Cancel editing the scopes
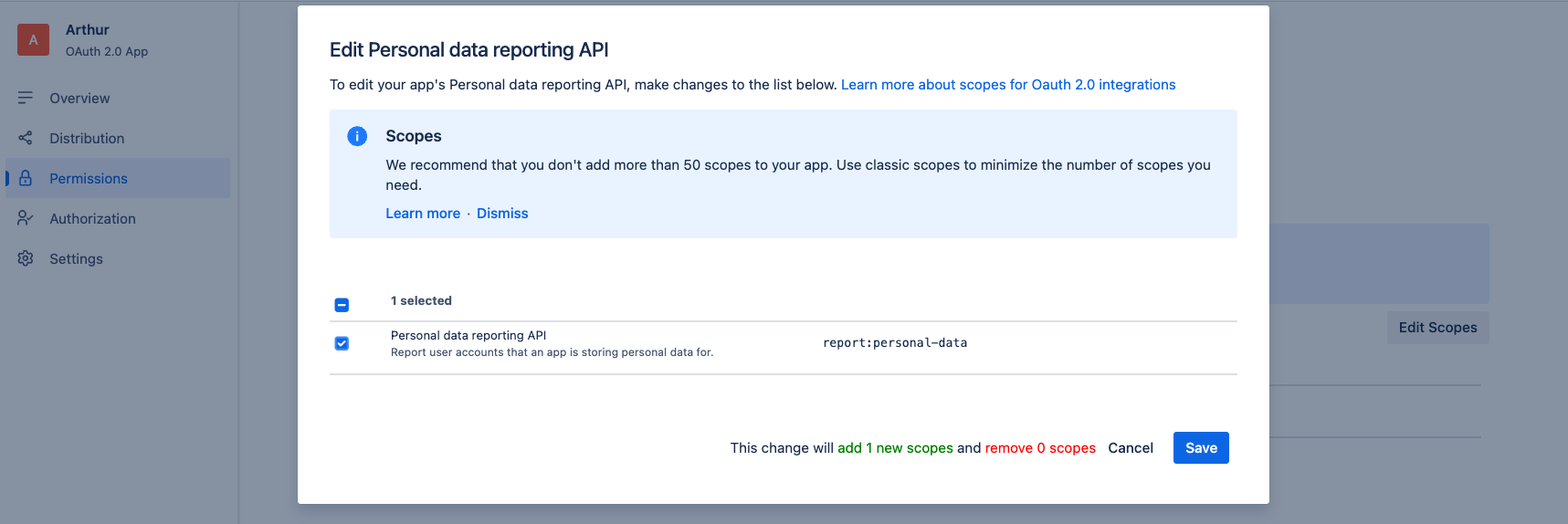The height and width of the screenshot is (524, 1568). 1130,448
